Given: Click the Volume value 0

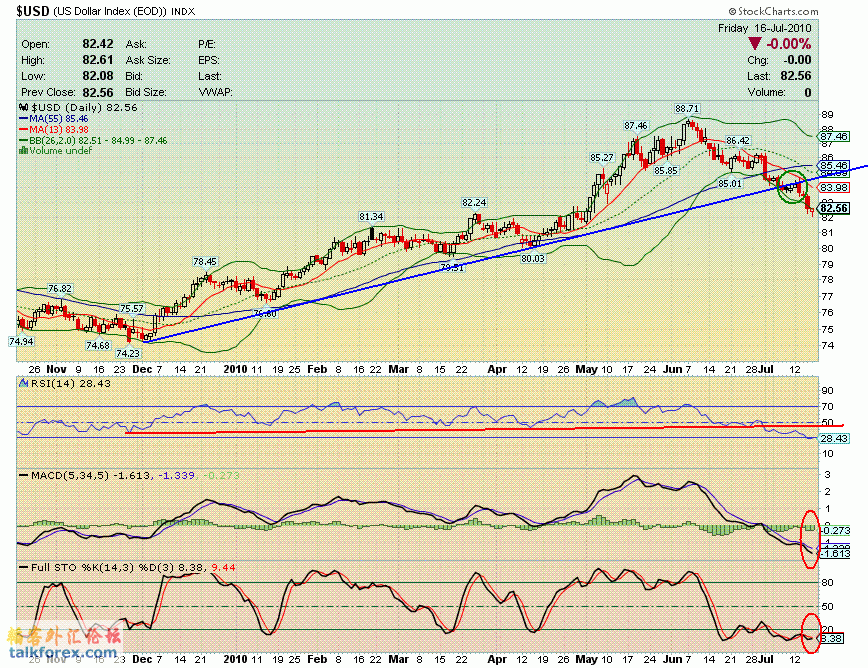Looking at the screenshot, I should click(x=808, y=92).
